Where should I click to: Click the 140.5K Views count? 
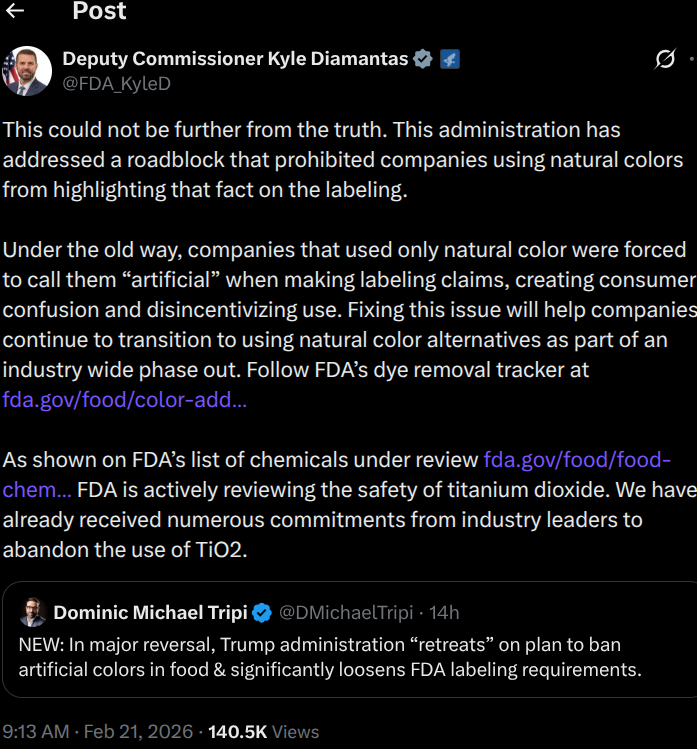264,732
